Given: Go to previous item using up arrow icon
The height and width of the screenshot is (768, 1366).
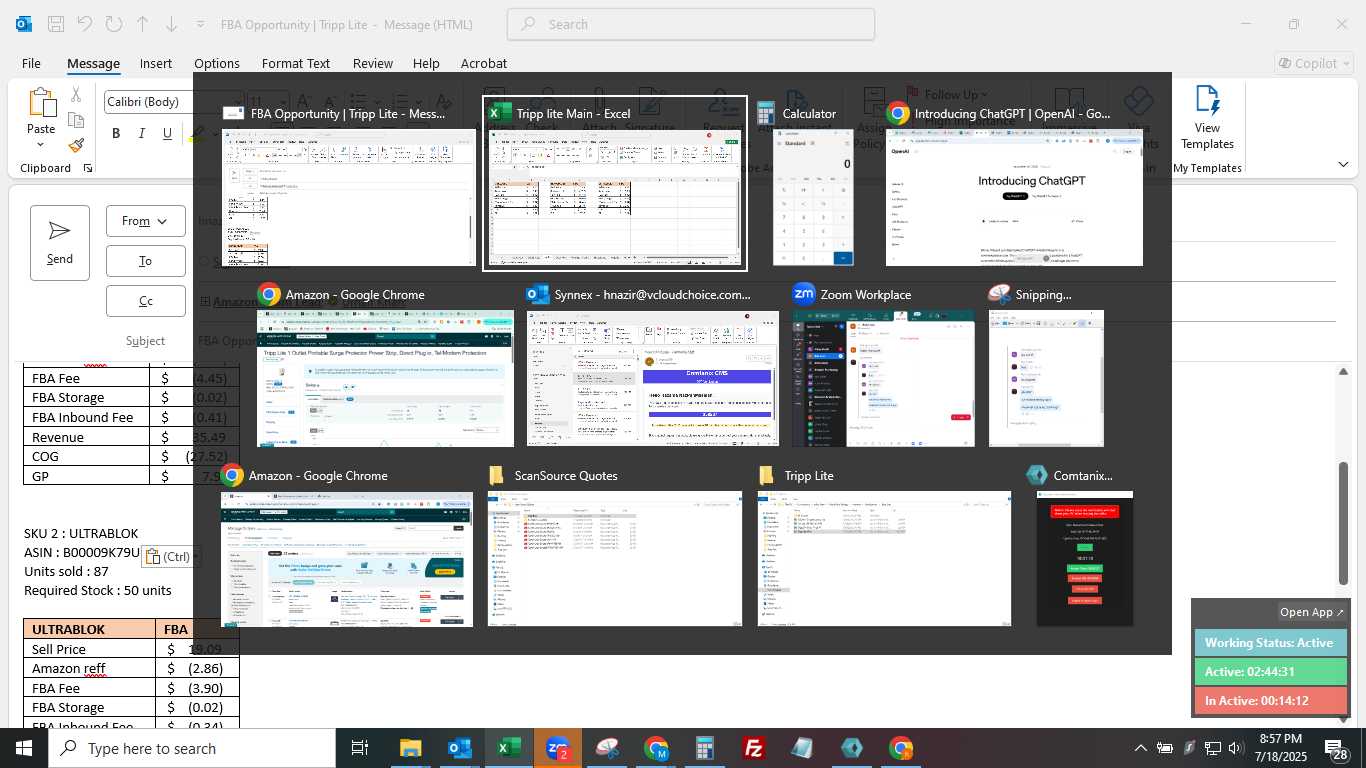Looking at the screenshot, I should click(142, 24).
